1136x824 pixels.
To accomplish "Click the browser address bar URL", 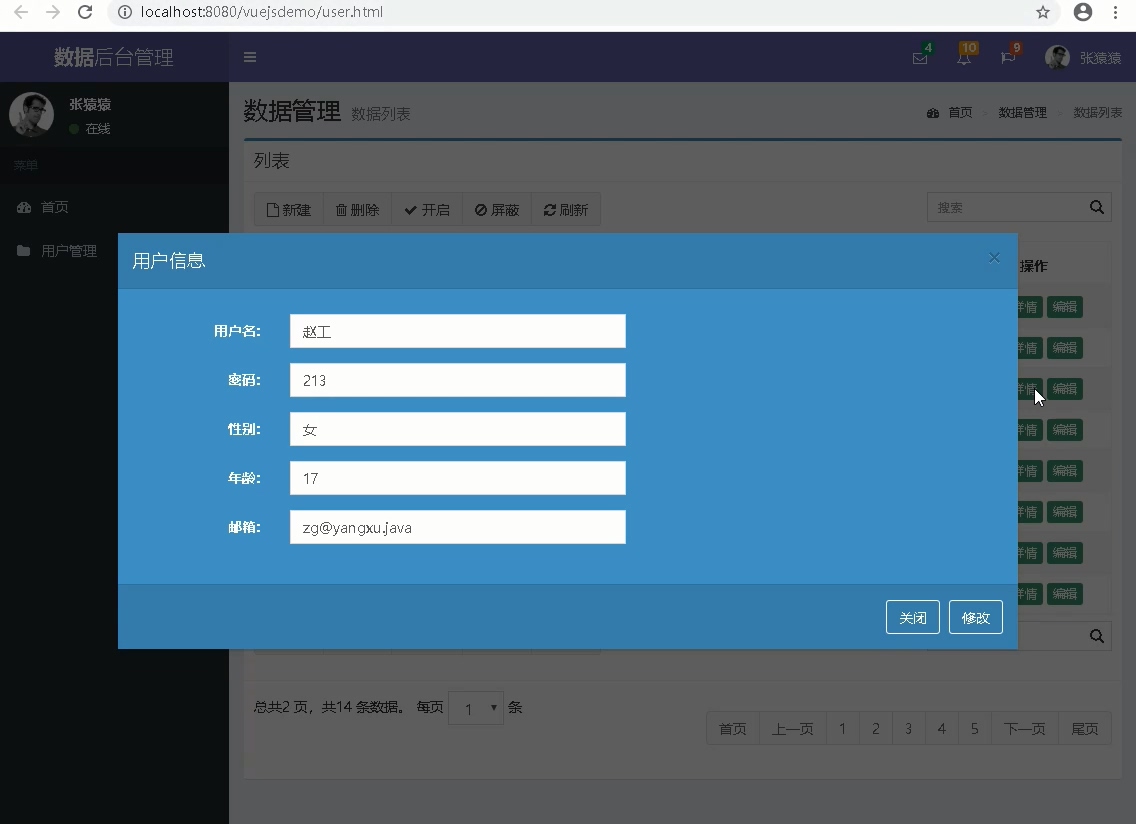I will coord(262,12).
